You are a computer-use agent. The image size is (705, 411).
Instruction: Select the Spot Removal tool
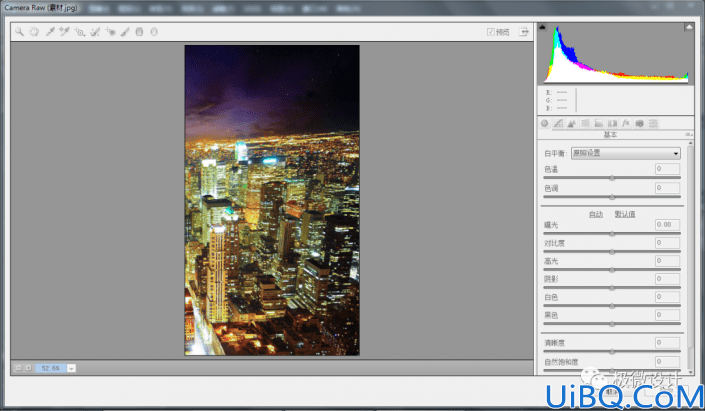click(x=95, y=31)
